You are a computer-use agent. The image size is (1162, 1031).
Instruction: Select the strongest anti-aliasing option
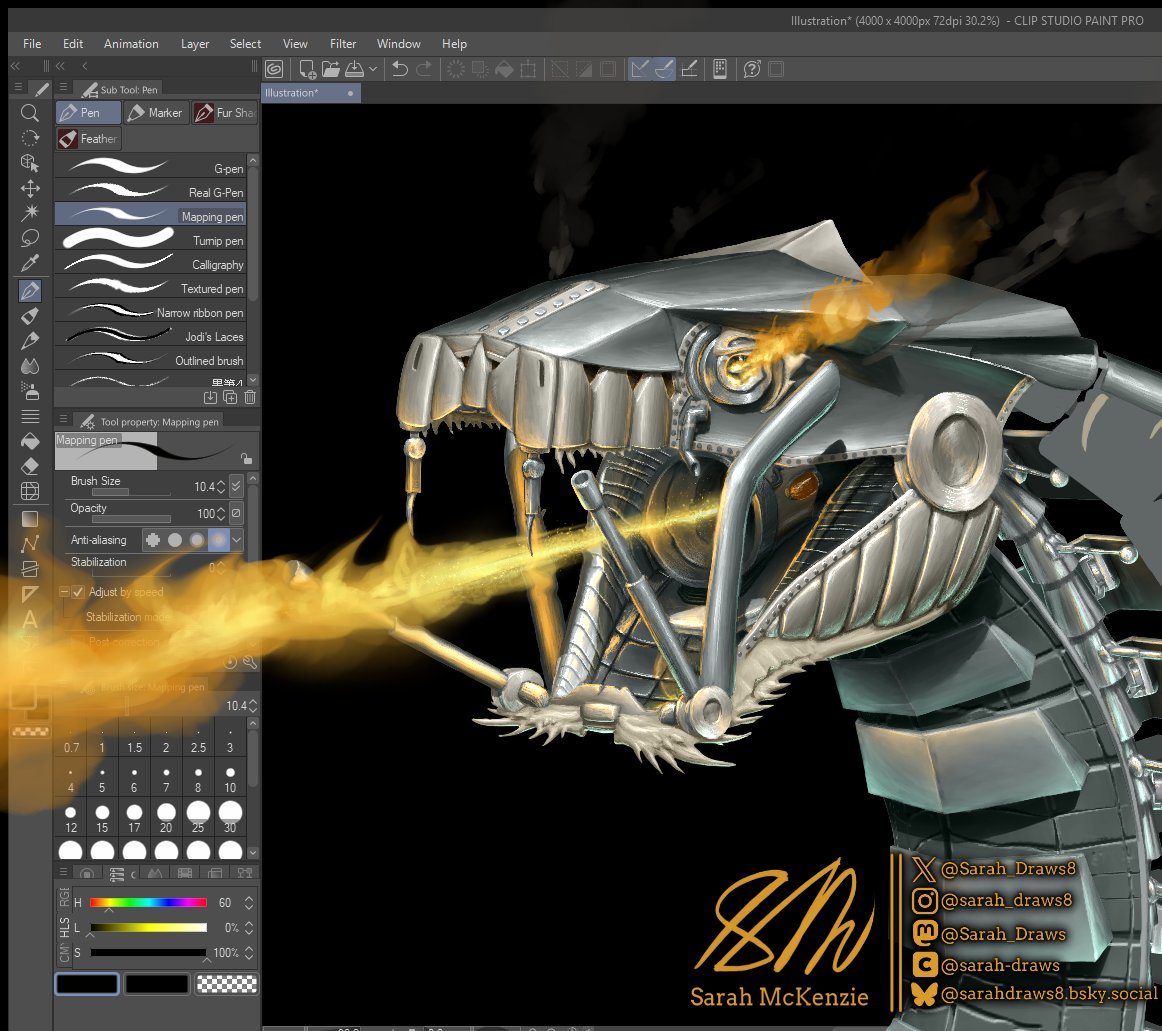pos(218,540)
